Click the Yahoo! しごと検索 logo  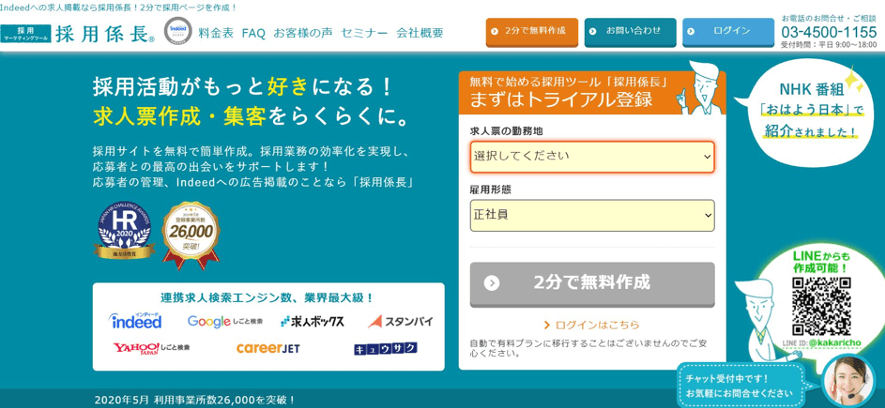(x=151, y=348)
